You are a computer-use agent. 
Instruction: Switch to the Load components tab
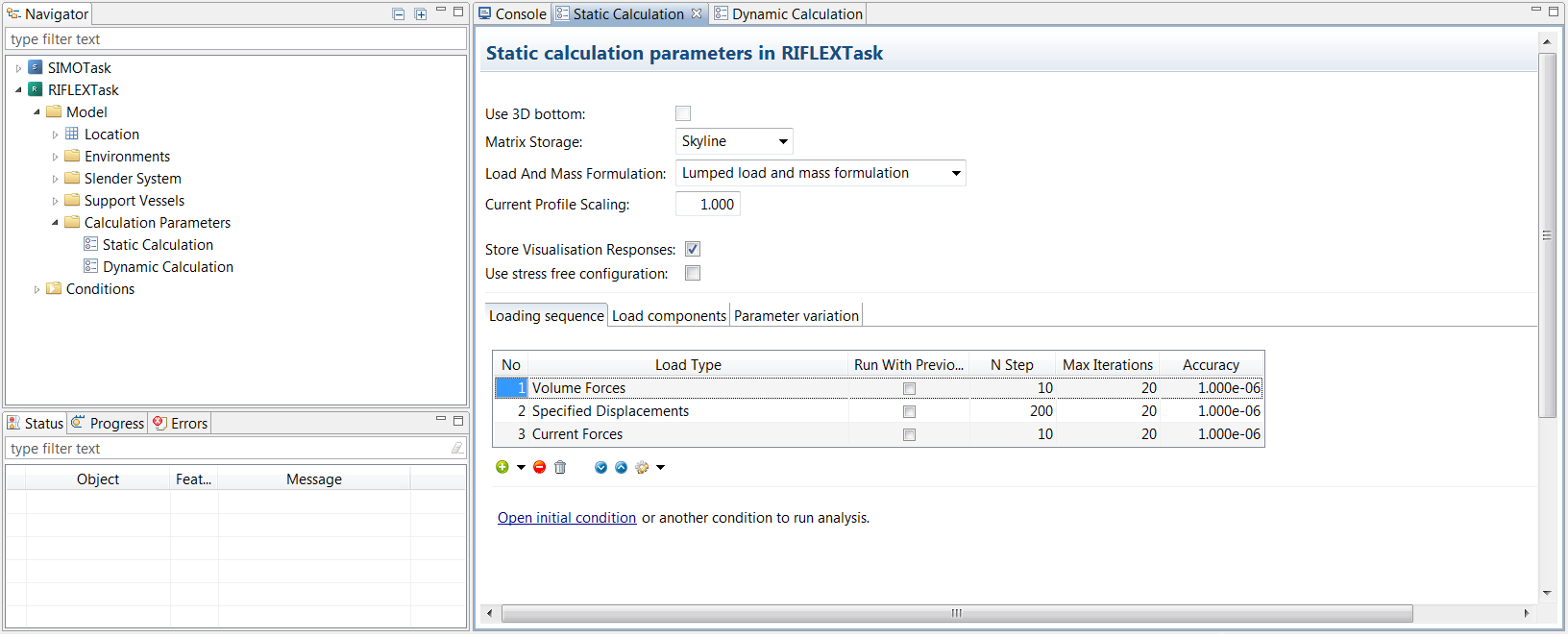click(x=669, y=316)
